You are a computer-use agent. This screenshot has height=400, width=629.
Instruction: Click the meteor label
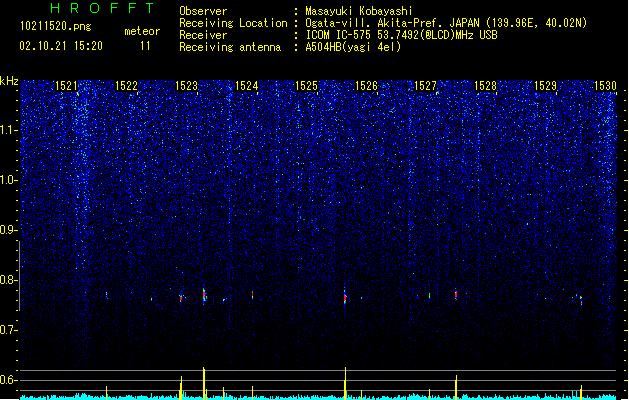coord(142,31)
